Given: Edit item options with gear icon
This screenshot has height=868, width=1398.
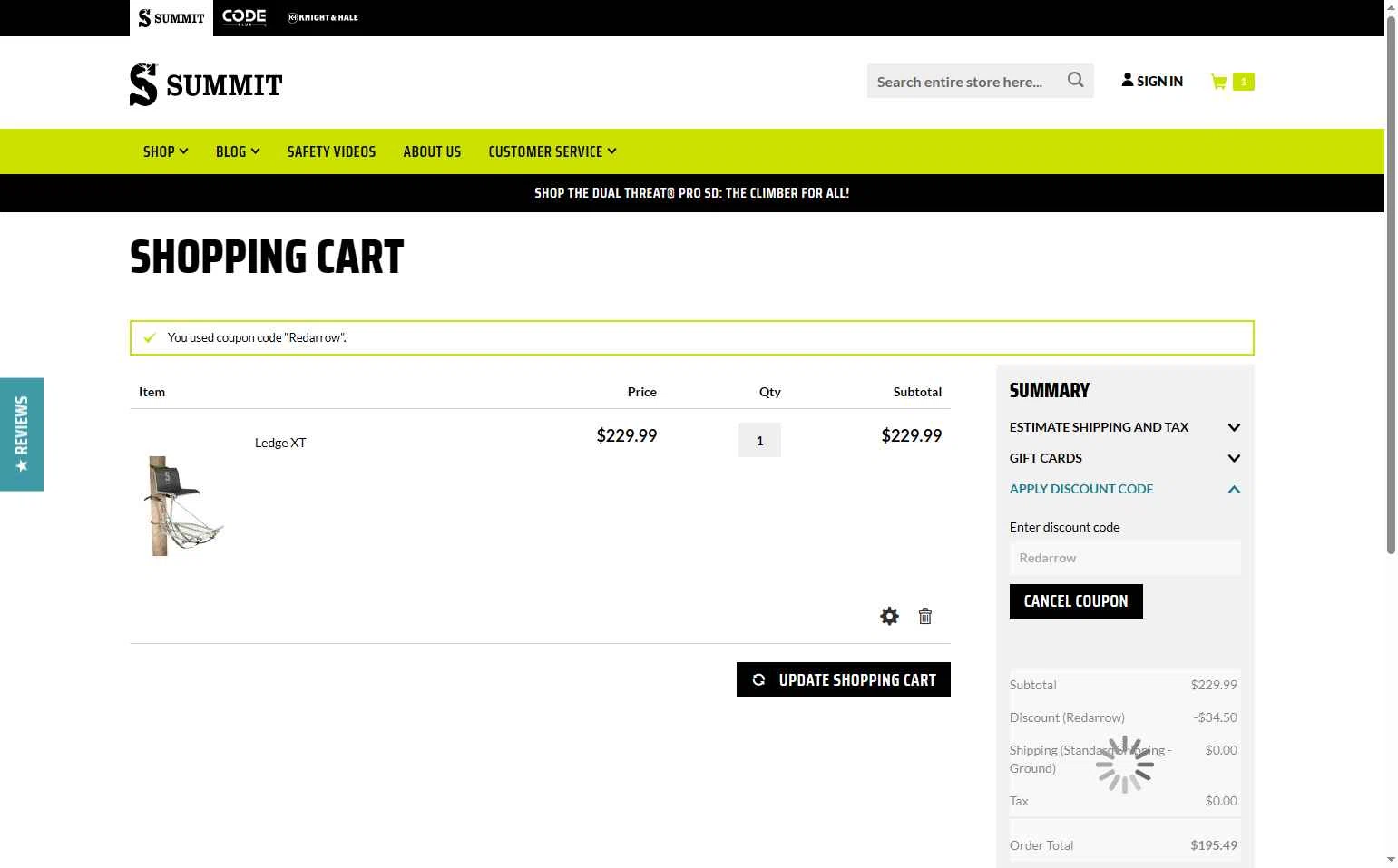Looking at the screenshot, I should [x=889, y=616].
